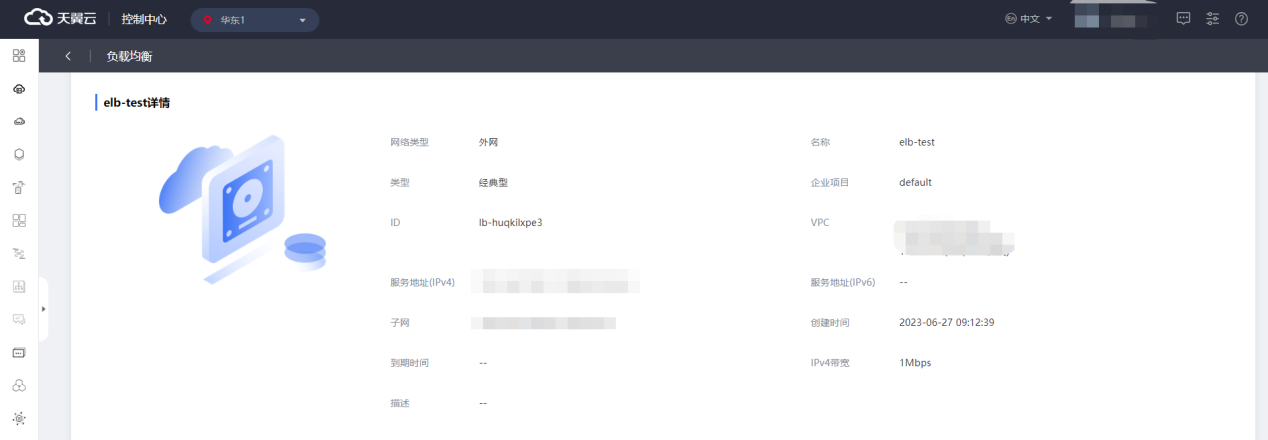Open the four-squares icon mid sidebar
This screenshot has height=440, width=1268.
click(x=19, y=220)
